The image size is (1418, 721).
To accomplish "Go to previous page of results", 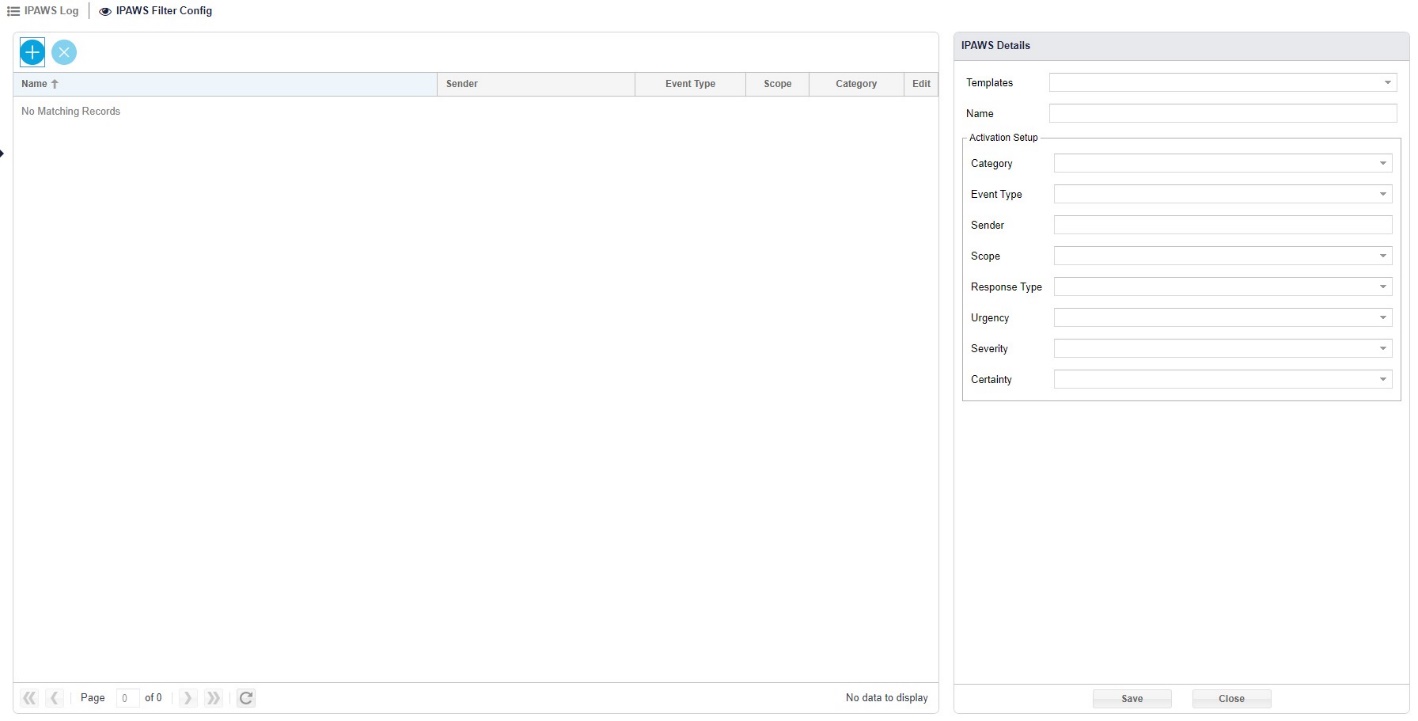I will [x=55, y=698].
